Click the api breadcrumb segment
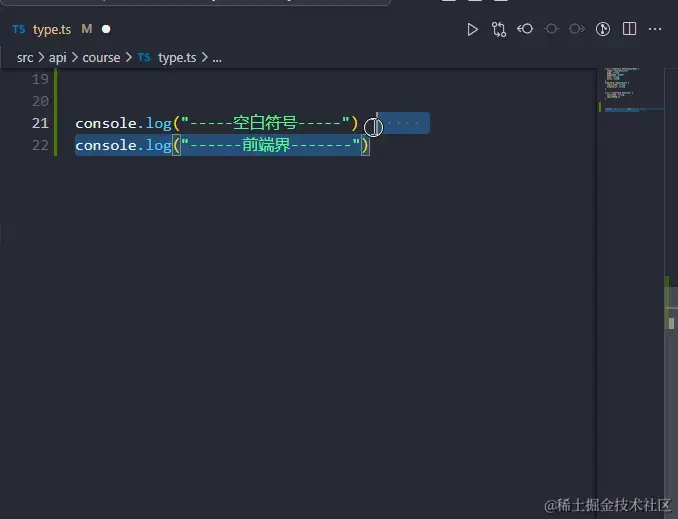Image resolution: width=678 pixels, height=519 pixels. 58,58
